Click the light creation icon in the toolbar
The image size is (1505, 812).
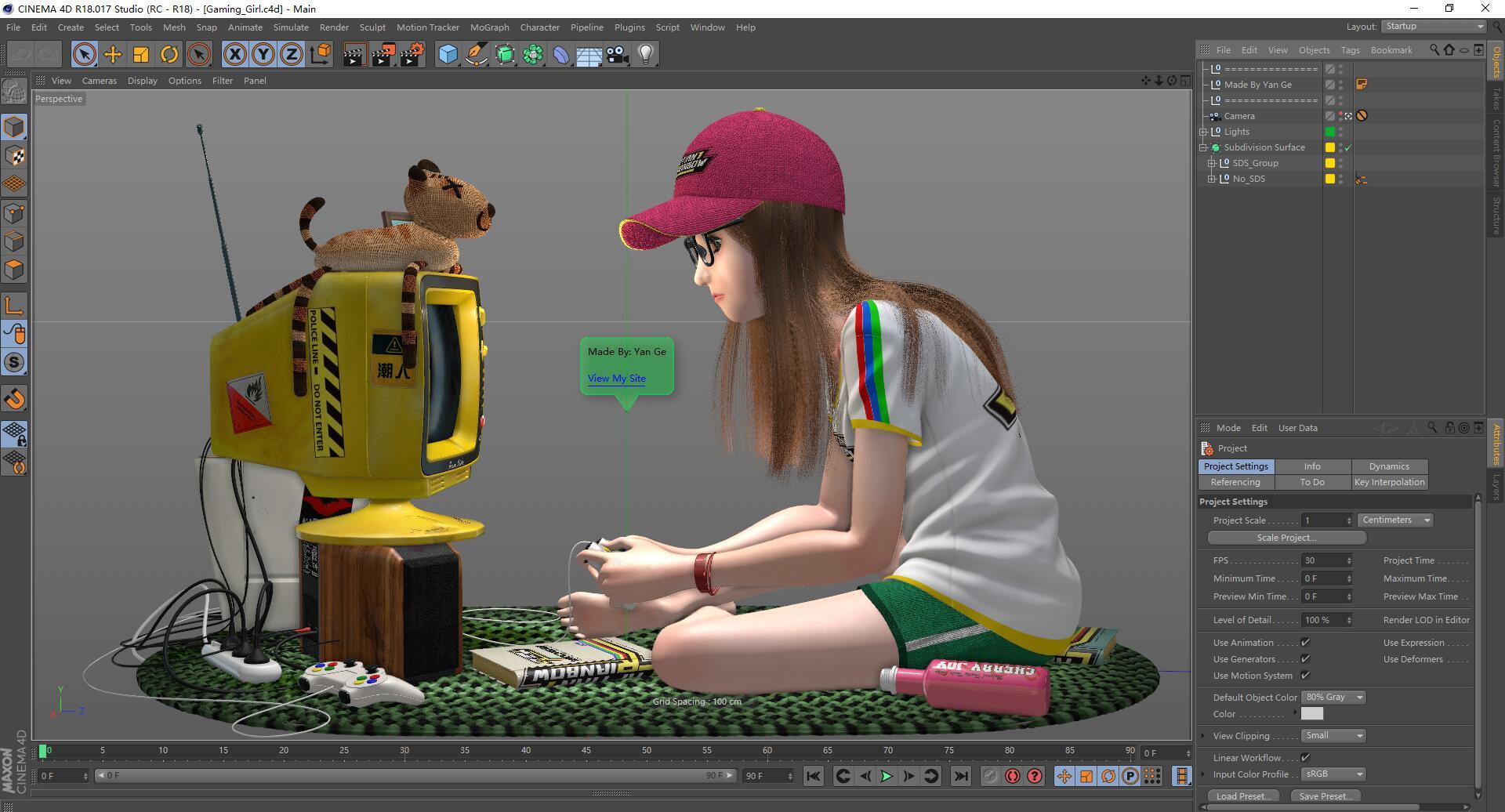pyautogui.click(x=644, y=54)
